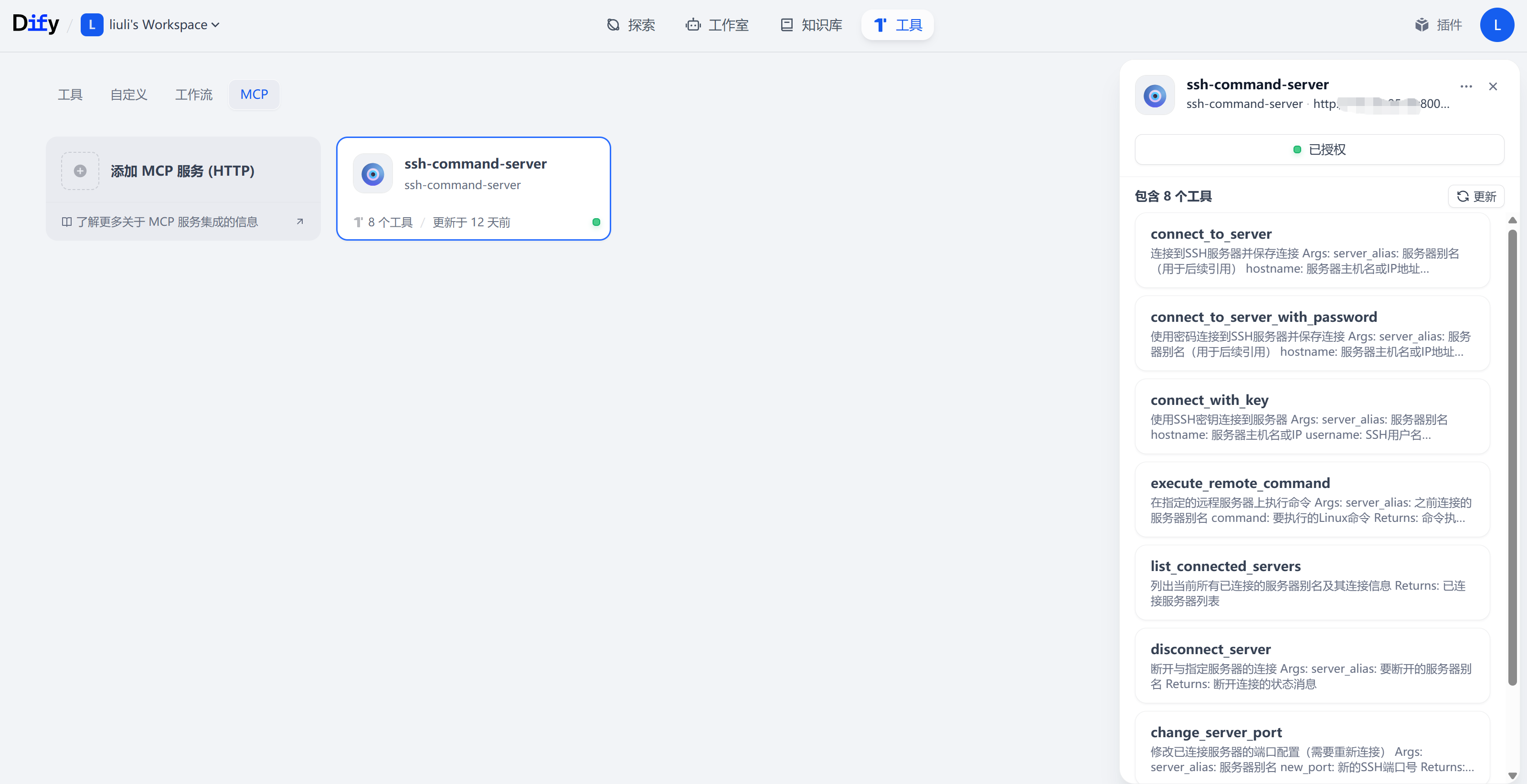Viewport: 1527px width, 784px height.
Task: Switch to the 工作流 tab
Action: tap(194, 94)
